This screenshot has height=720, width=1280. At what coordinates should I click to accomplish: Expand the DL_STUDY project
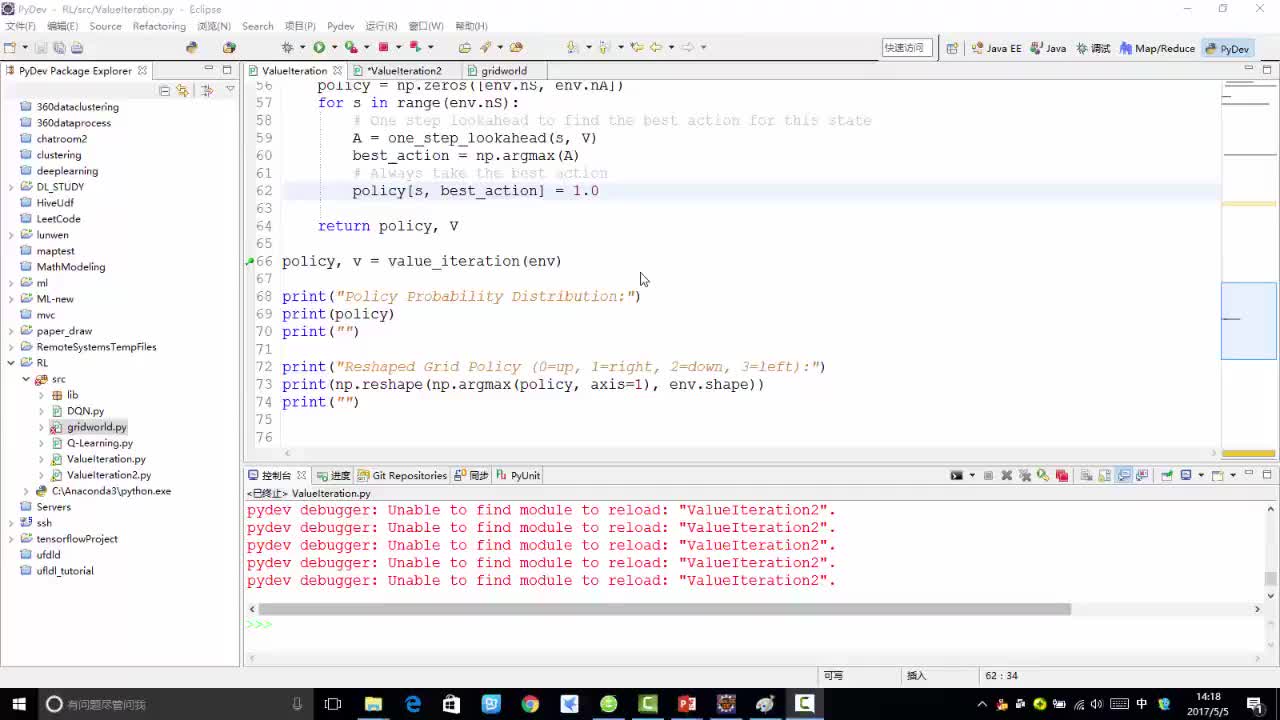point(11,187)
